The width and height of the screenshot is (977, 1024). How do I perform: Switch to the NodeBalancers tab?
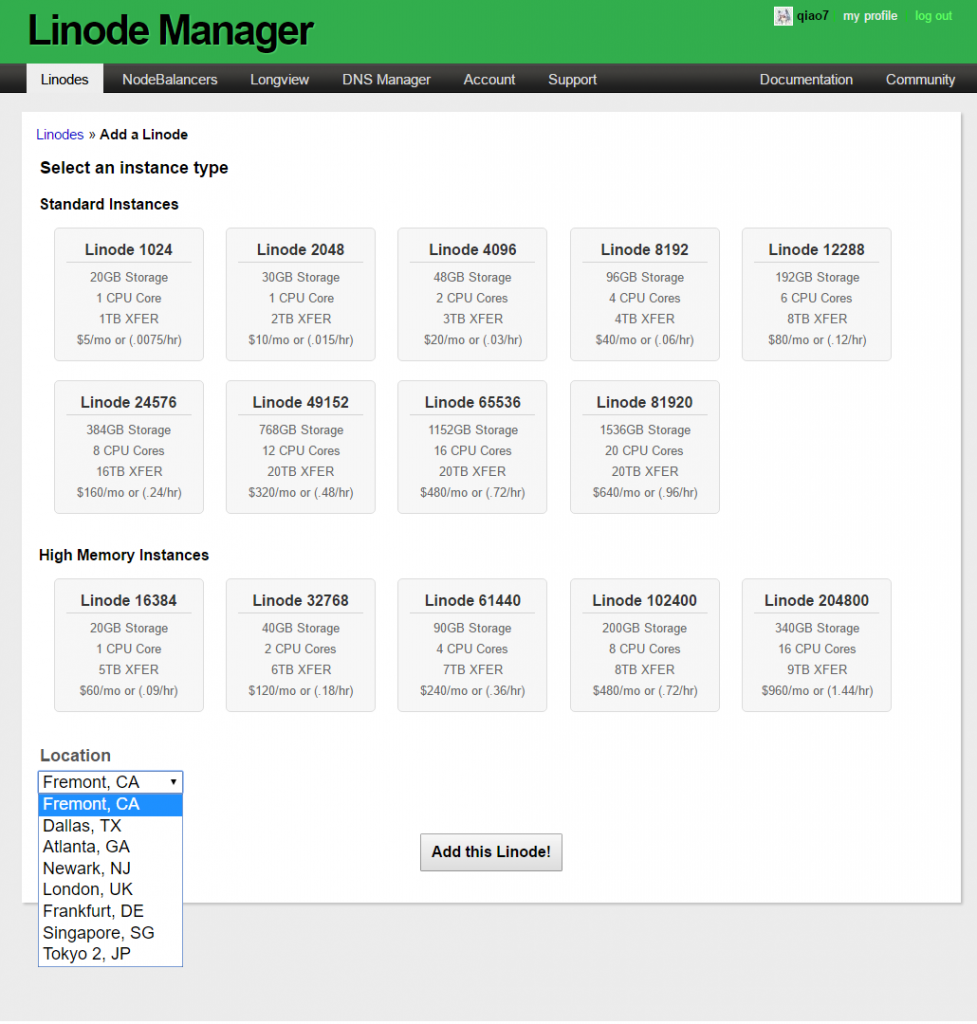tap(170, 80)
